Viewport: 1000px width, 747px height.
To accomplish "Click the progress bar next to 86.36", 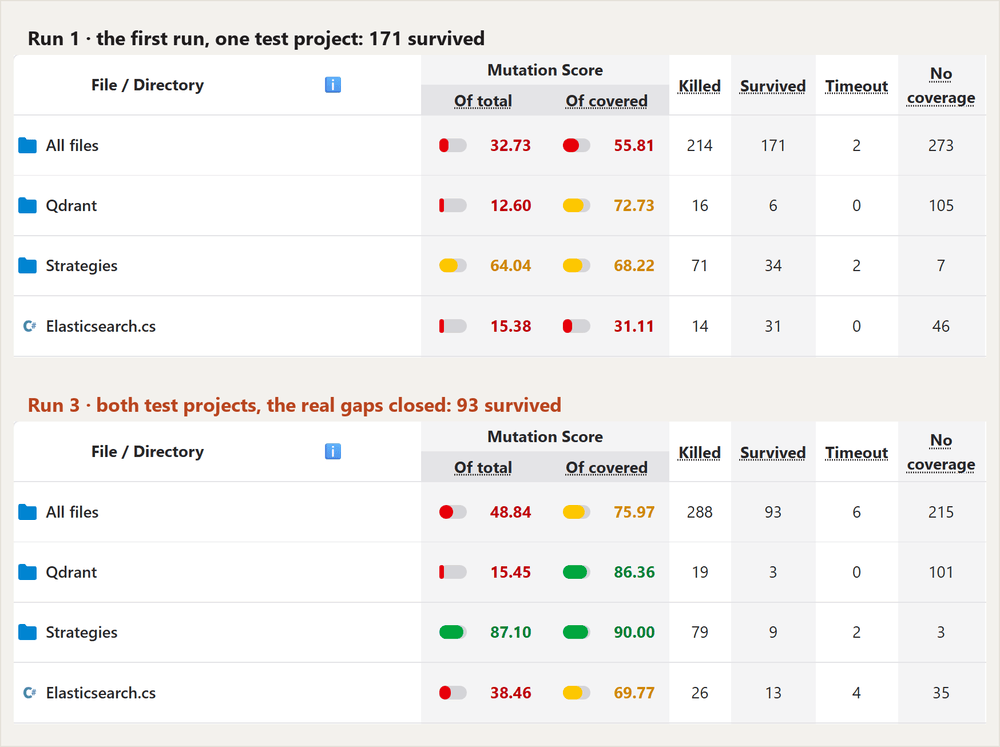I will tap(577, 572).
